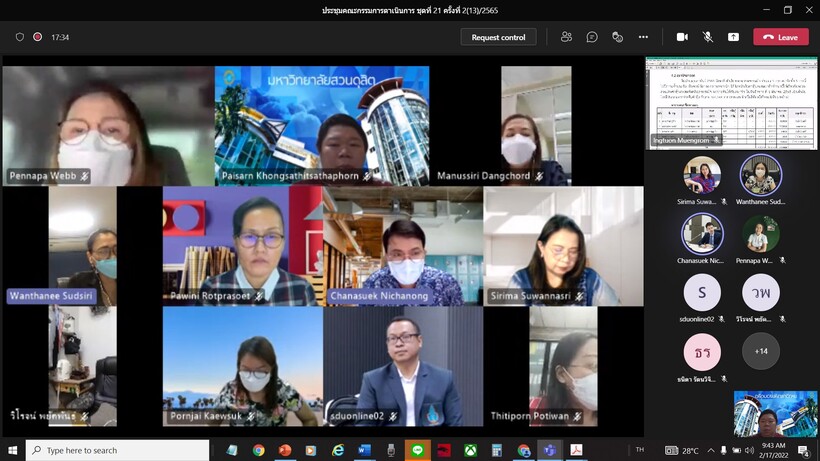Click the shield security icon

(x=20, y=37)
